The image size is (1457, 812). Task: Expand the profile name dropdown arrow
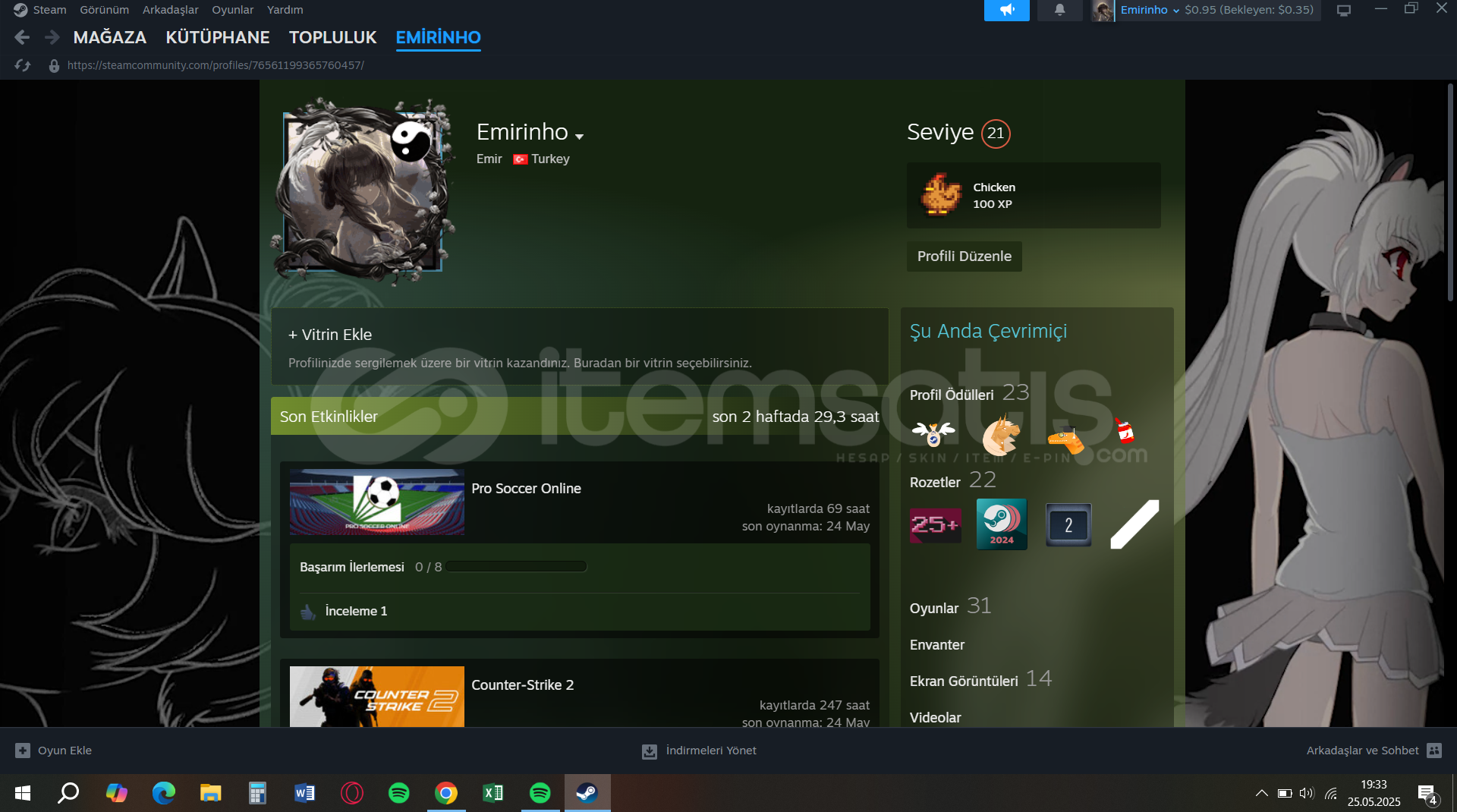pyautogui.click(x=580, y=137)
